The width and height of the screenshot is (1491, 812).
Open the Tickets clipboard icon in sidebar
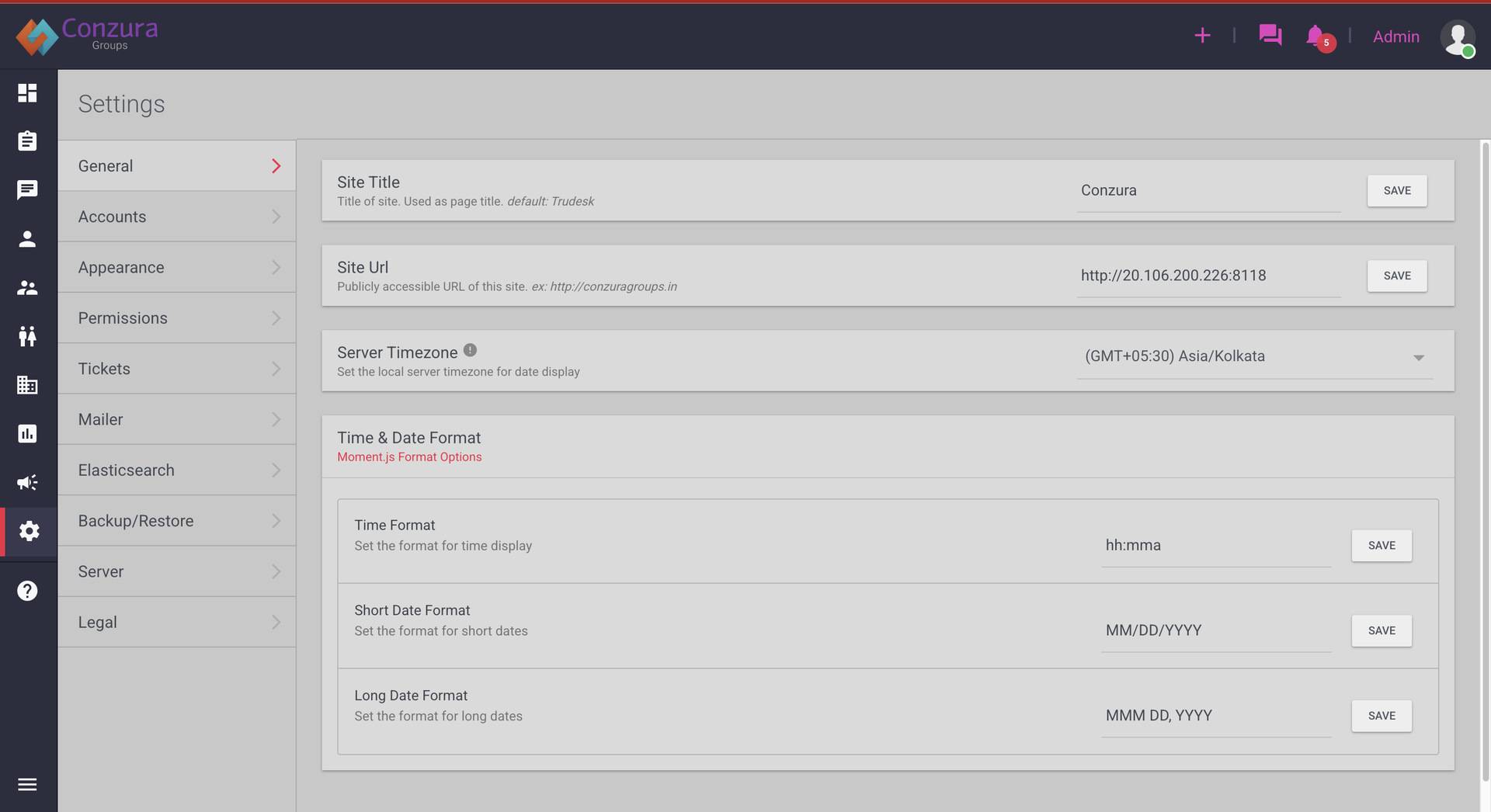point(28,141)
